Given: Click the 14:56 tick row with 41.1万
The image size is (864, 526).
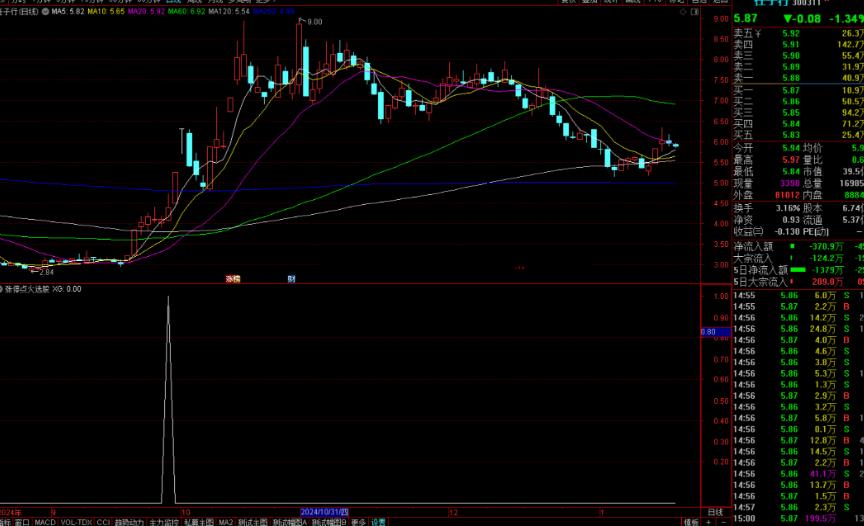Looking at the screenshot, I should (x=798, y=474).
